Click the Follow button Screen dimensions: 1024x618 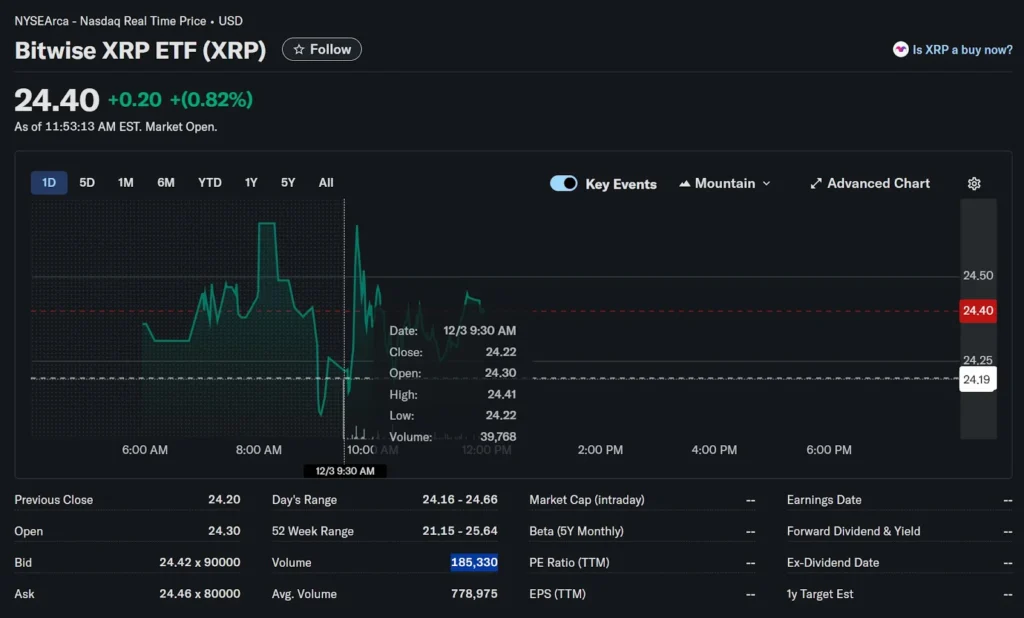(x=321, y=48)
